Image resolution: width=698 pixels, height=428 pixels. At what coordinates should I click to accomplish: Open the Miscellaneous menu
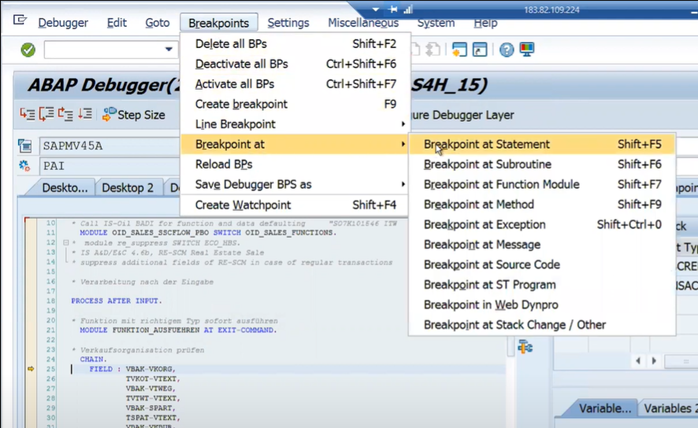(x=363, y=23)
